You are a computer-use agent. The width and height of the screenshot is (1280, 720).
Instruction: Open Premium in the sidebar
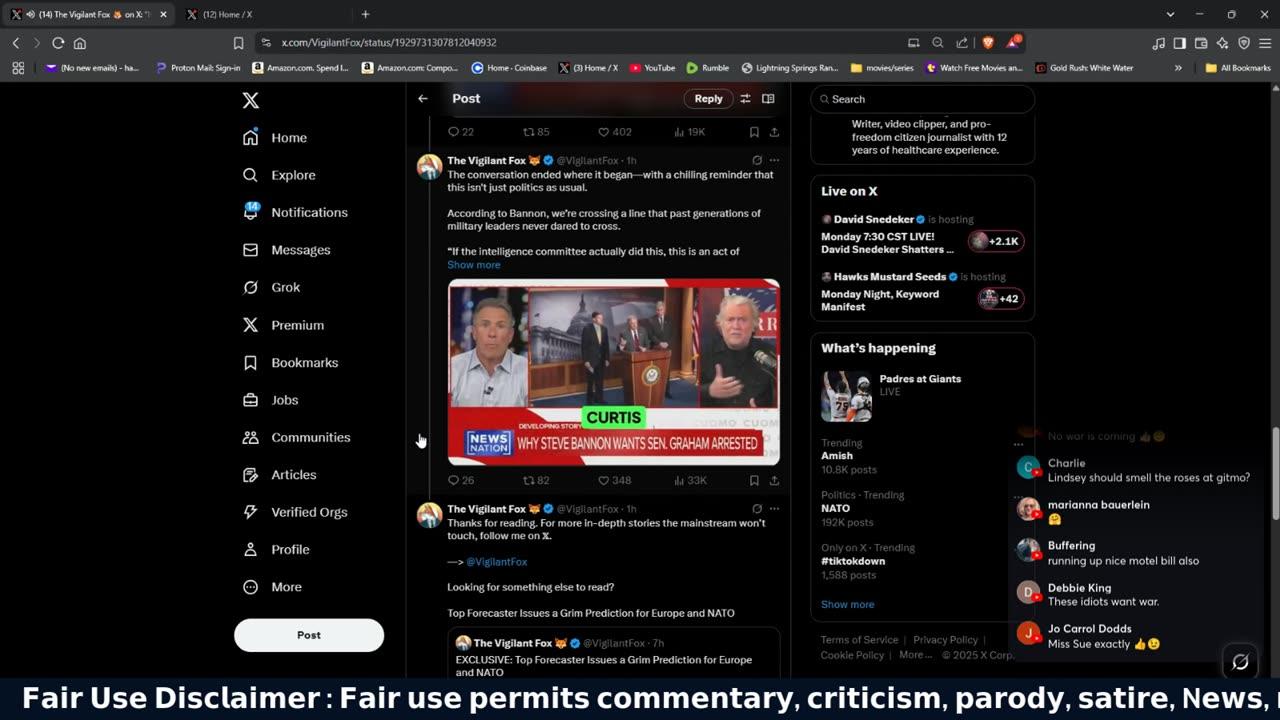pyautogui.click(x=283, y=325)
